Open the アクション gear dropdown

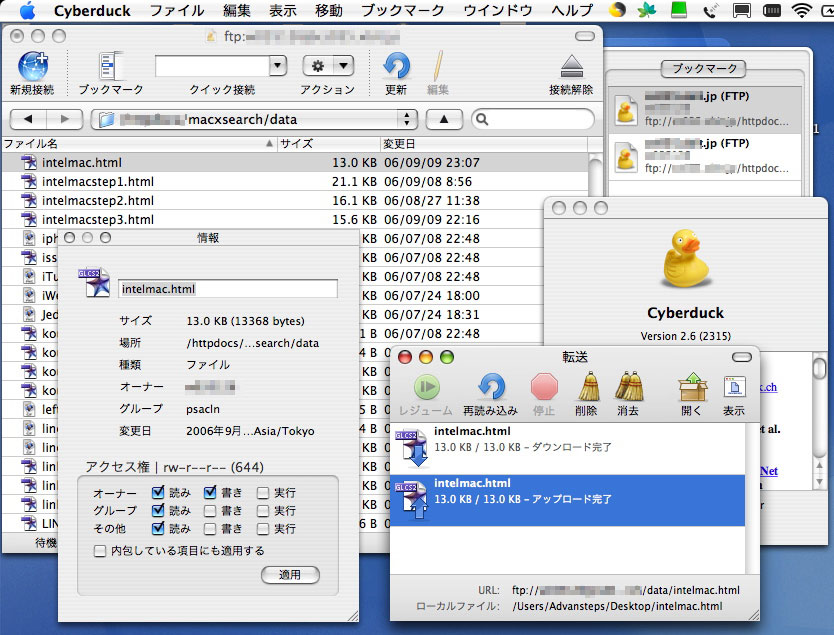pos(328,66)
